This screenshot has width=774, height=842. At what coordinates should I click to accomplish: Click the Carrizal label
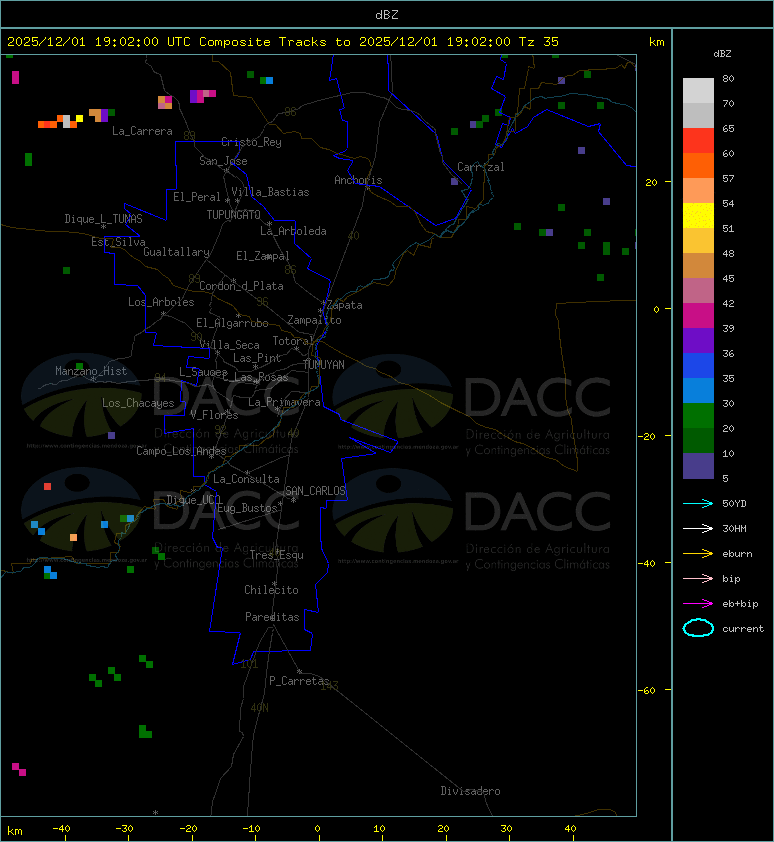click(x=481, y=167)
